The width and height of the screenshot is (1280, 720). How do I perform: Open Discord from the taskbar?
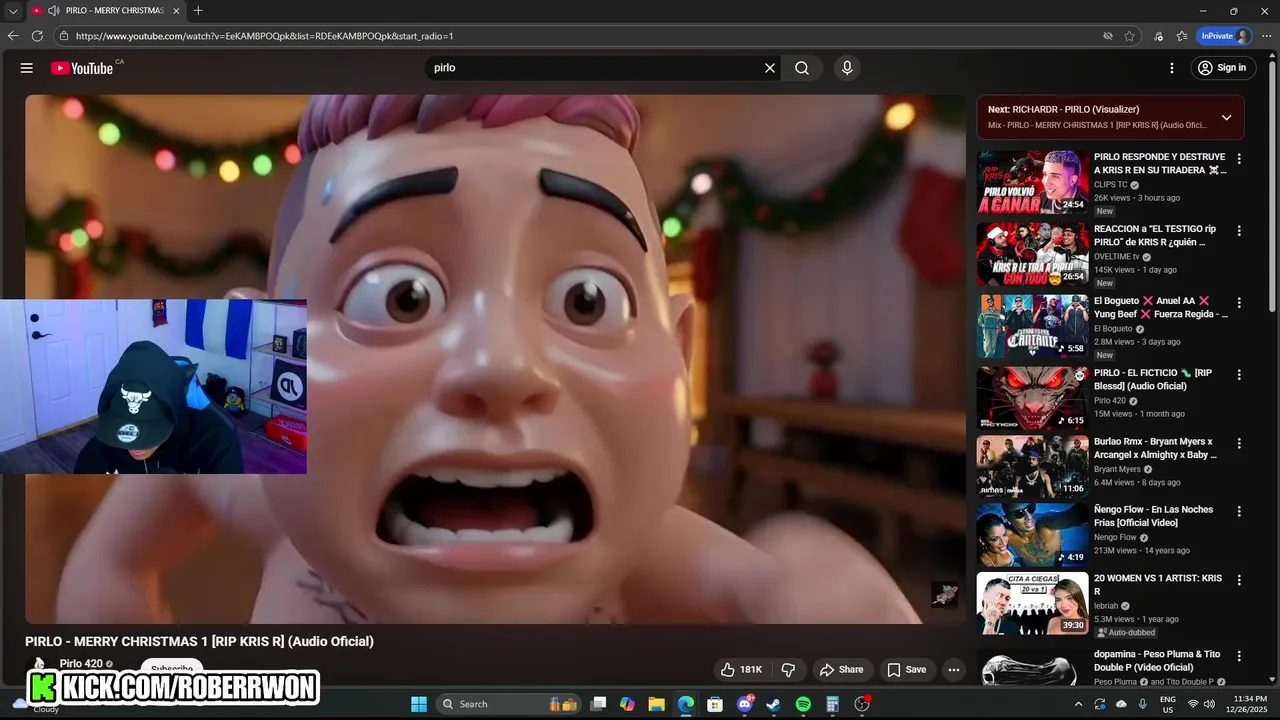(x=745, y=704)
